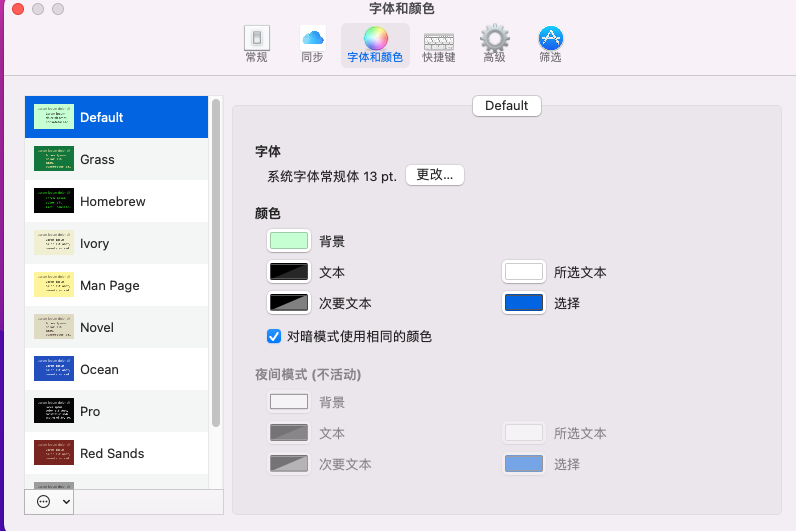
Task: Select the Ocean theme in list
Action: tap(99, 369)
